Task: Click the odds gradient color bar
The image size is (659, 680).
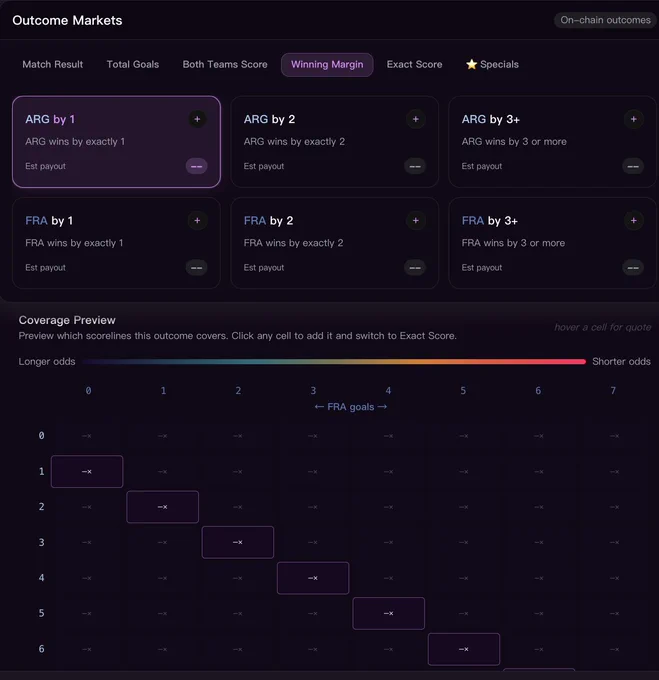Action: 334,361
